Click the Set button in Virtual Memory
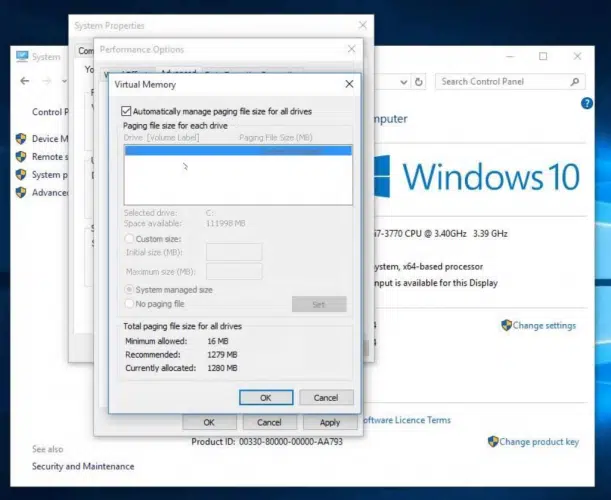The height and width of the screenshot is (500, 611). tap(319, 304)
